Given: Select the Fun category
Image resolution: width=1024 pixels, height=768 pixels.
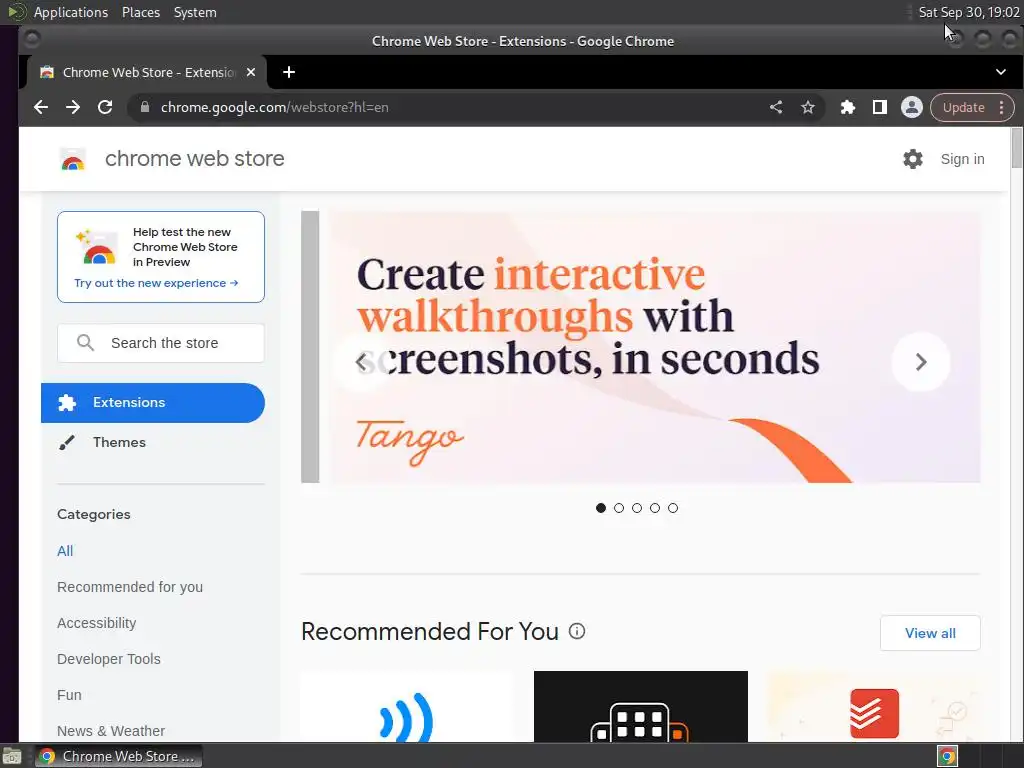Looking at the screenshot, I should 69,694.
